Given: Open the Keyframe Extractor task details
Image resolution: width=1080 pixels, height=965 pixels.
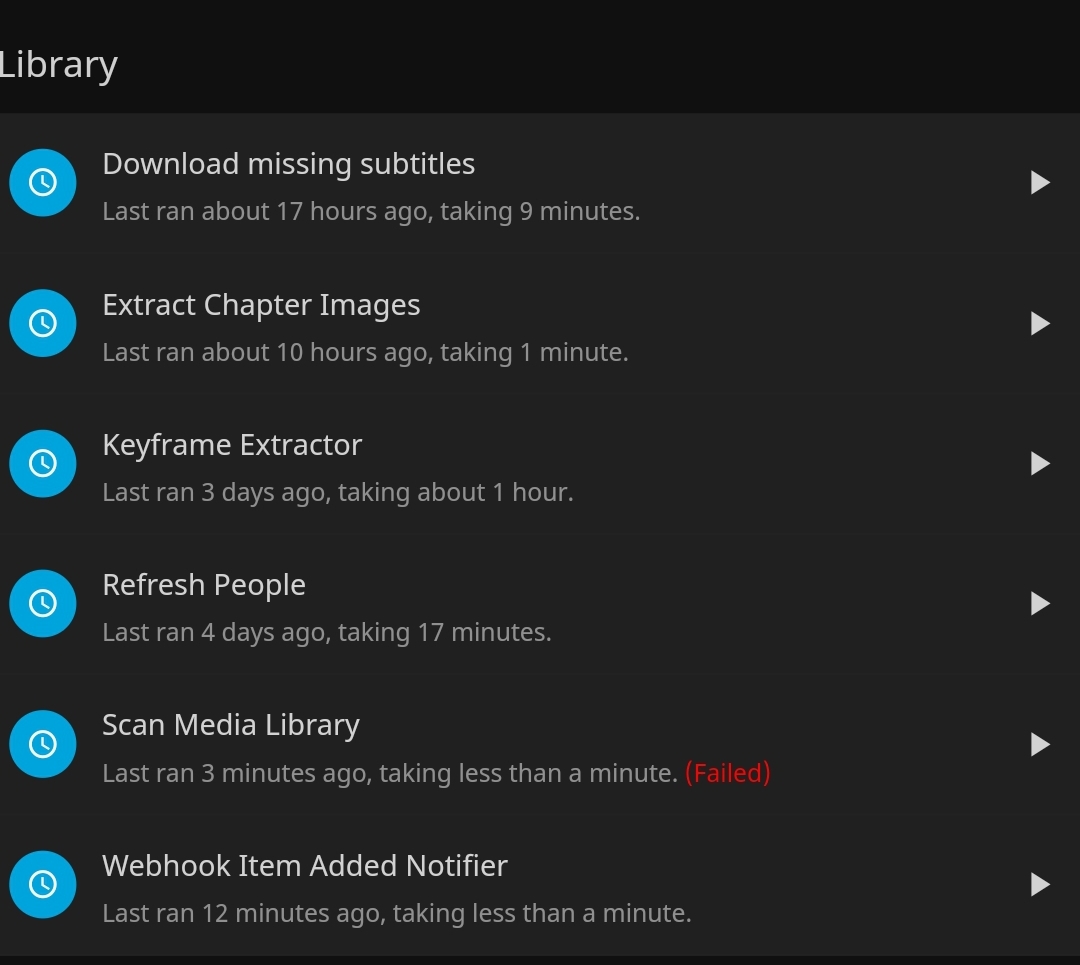Looking at the screenshot, I should pyautogui.click(x=232, y=444).
